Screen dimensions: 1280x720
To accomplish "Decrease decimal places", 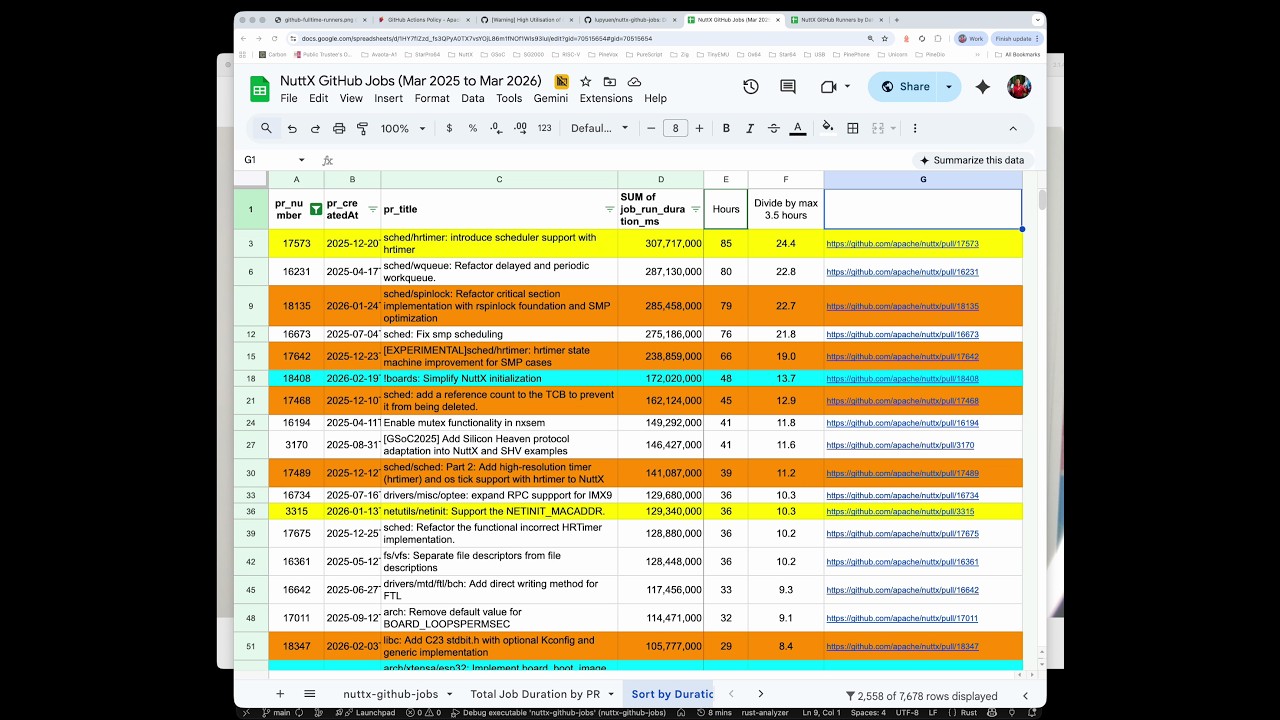I will click(x=496, y=128).
